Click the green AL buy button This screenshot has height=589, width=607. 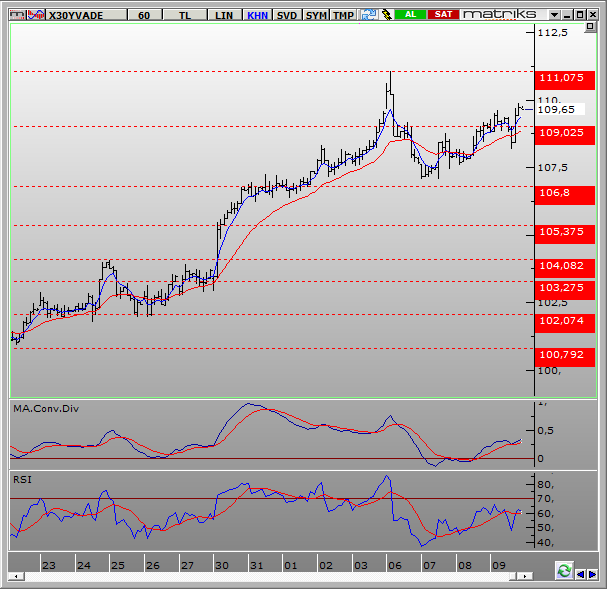point(410,14)
